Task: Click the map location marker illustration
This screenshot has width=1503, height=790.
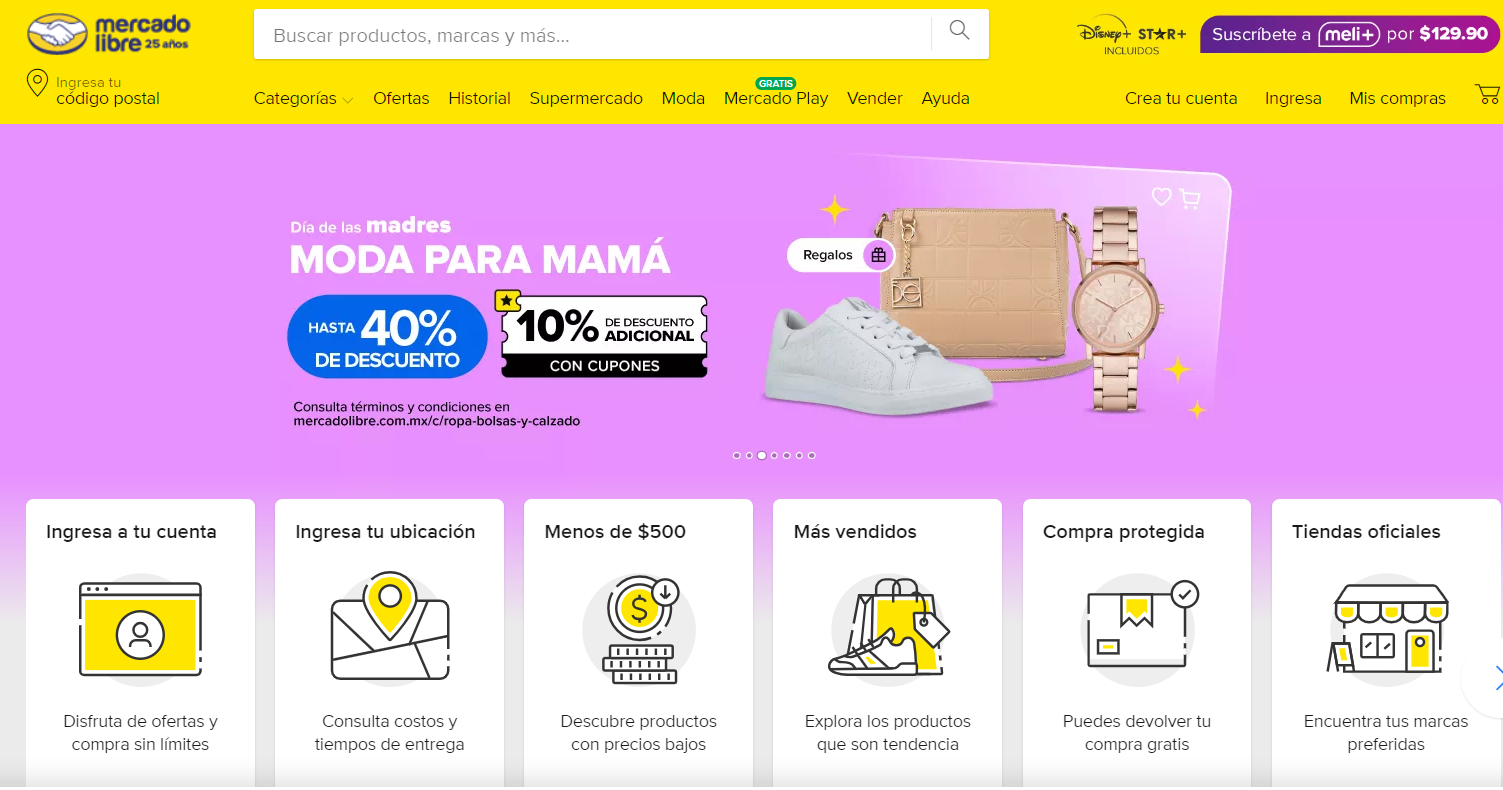Action: click(x=389, y=628)
